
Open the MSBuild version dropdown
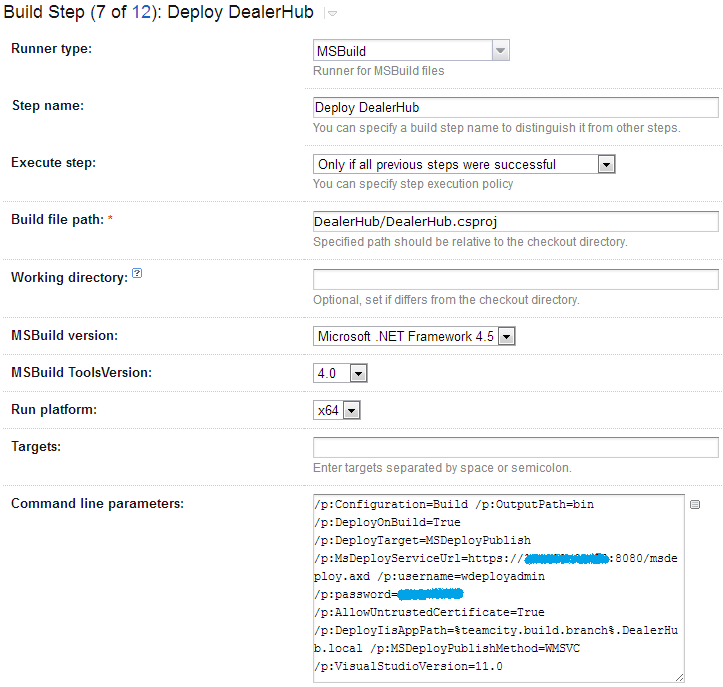coord(414,336)
